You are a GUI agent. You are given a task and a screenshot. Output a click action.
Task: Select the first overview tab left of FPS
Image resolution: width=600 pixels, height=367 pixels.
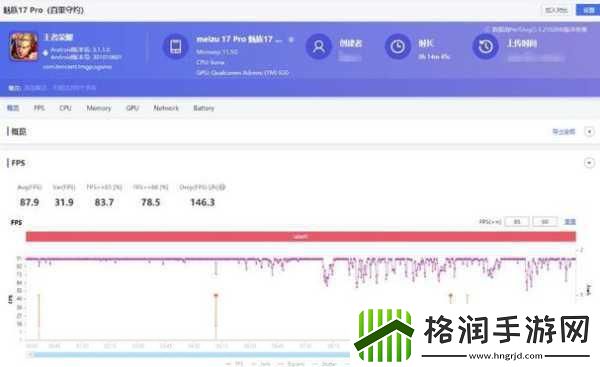tap(13, 108)
